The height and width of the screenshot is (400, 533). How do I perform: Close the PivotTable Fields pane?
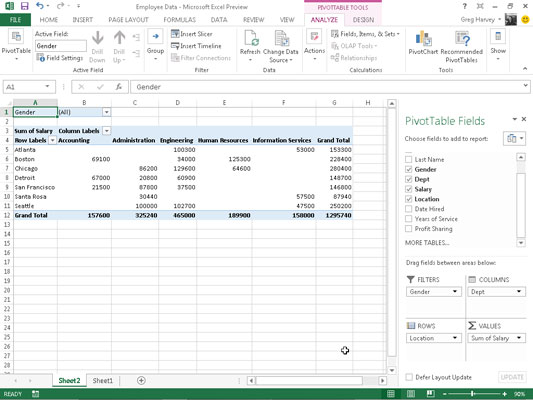point(524,119)
